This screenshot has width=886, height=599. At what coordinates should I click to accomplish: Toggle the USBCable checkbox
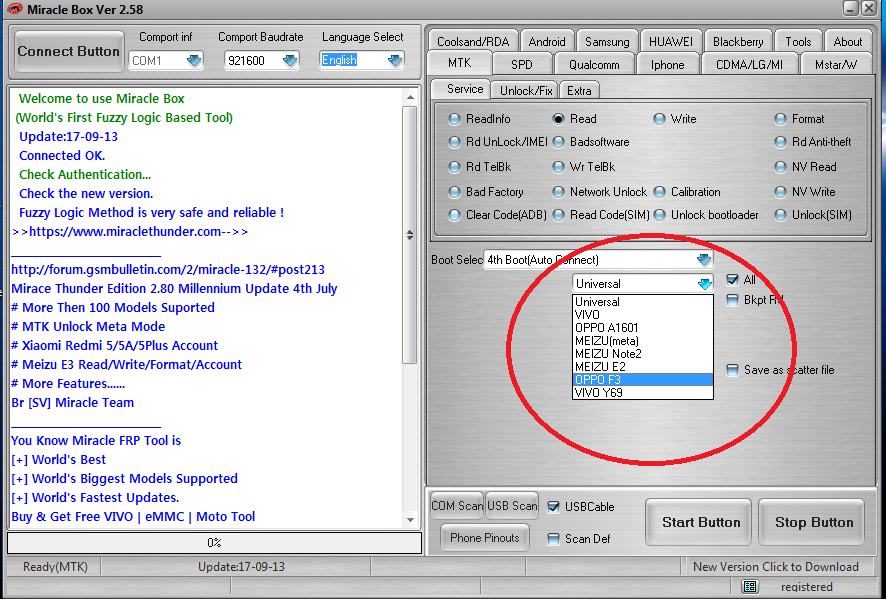click(x=554, y=507)
